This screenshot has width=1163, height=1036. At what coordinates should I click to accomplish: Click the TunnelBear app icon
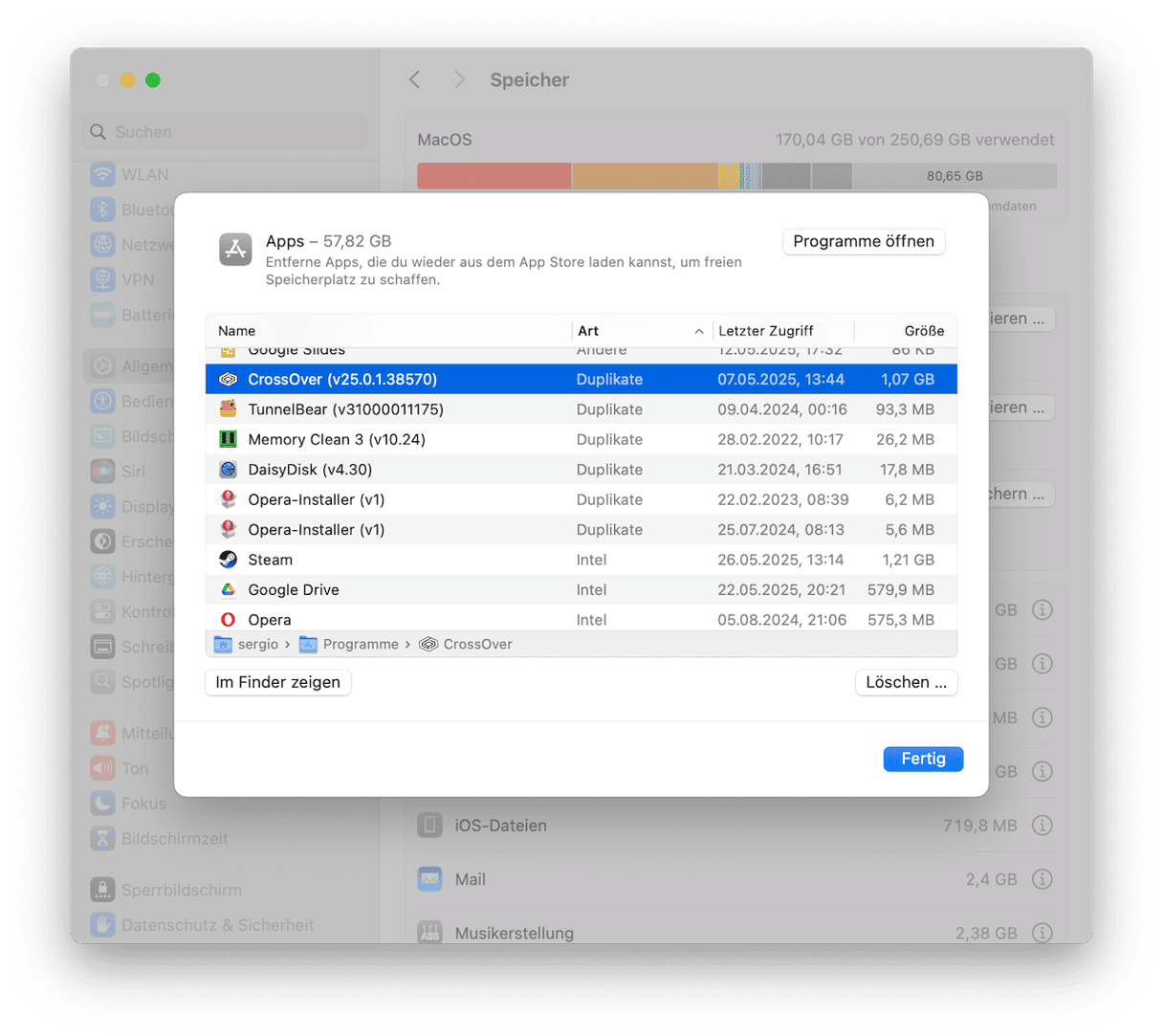click(x=228, y=409)
